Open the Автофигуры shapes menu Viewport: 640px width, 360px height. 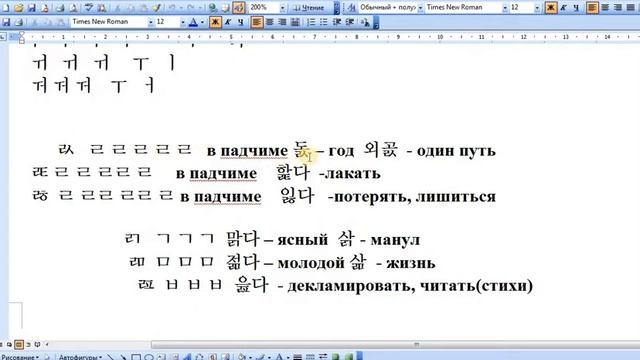pyautogui.click(x=80, y=357)
